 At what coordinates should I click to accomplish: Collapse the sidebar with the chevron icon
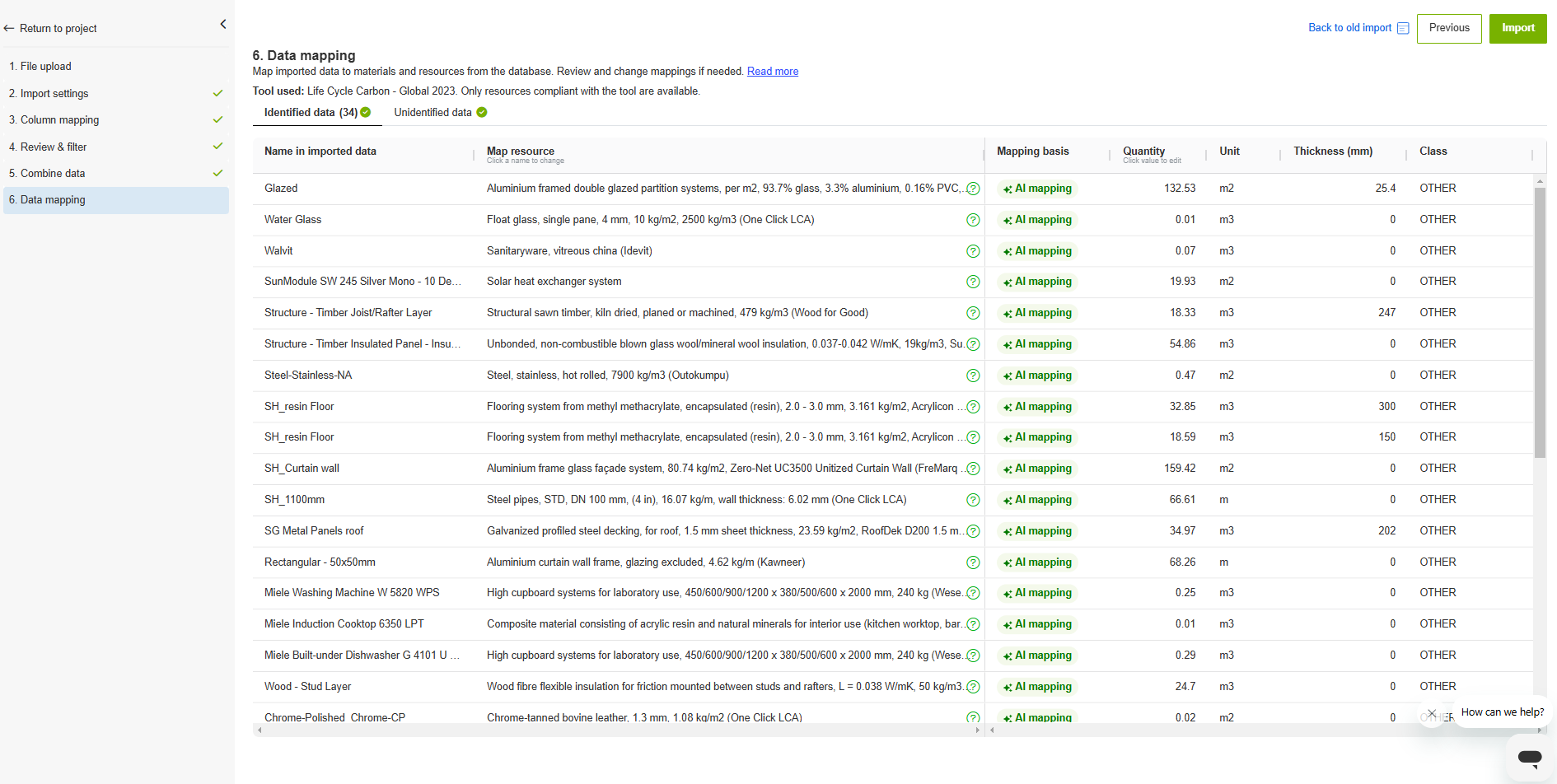click(223, 25)
